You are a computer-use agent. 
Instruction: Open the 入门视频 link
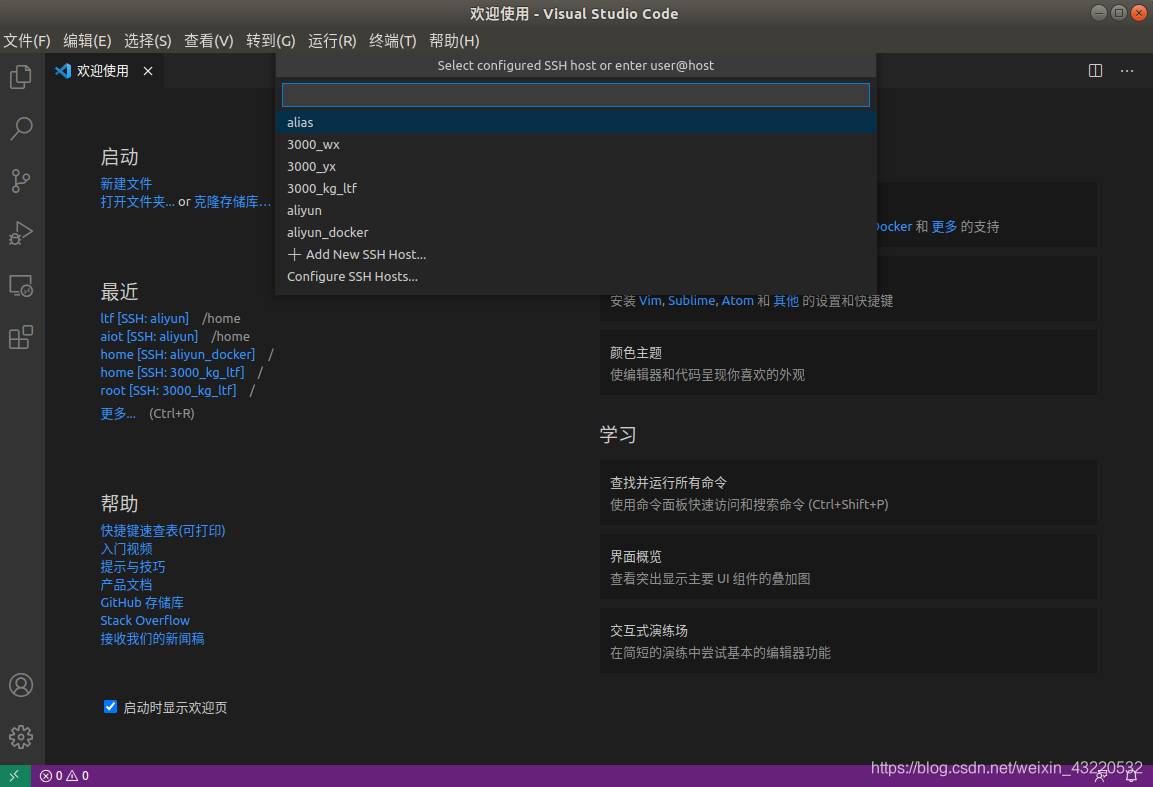[126, 549]
